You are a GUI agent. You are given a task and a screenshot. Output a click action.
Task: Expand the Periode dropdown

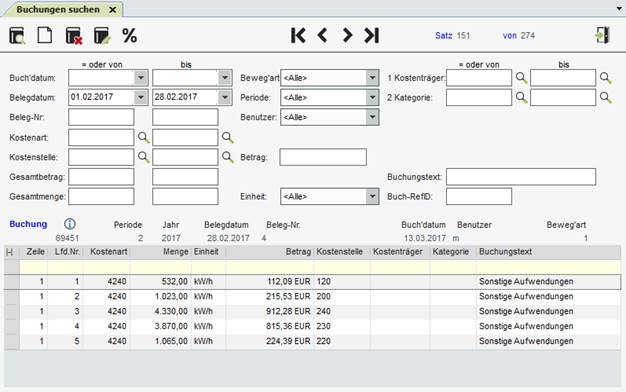[x=372, y=97]
